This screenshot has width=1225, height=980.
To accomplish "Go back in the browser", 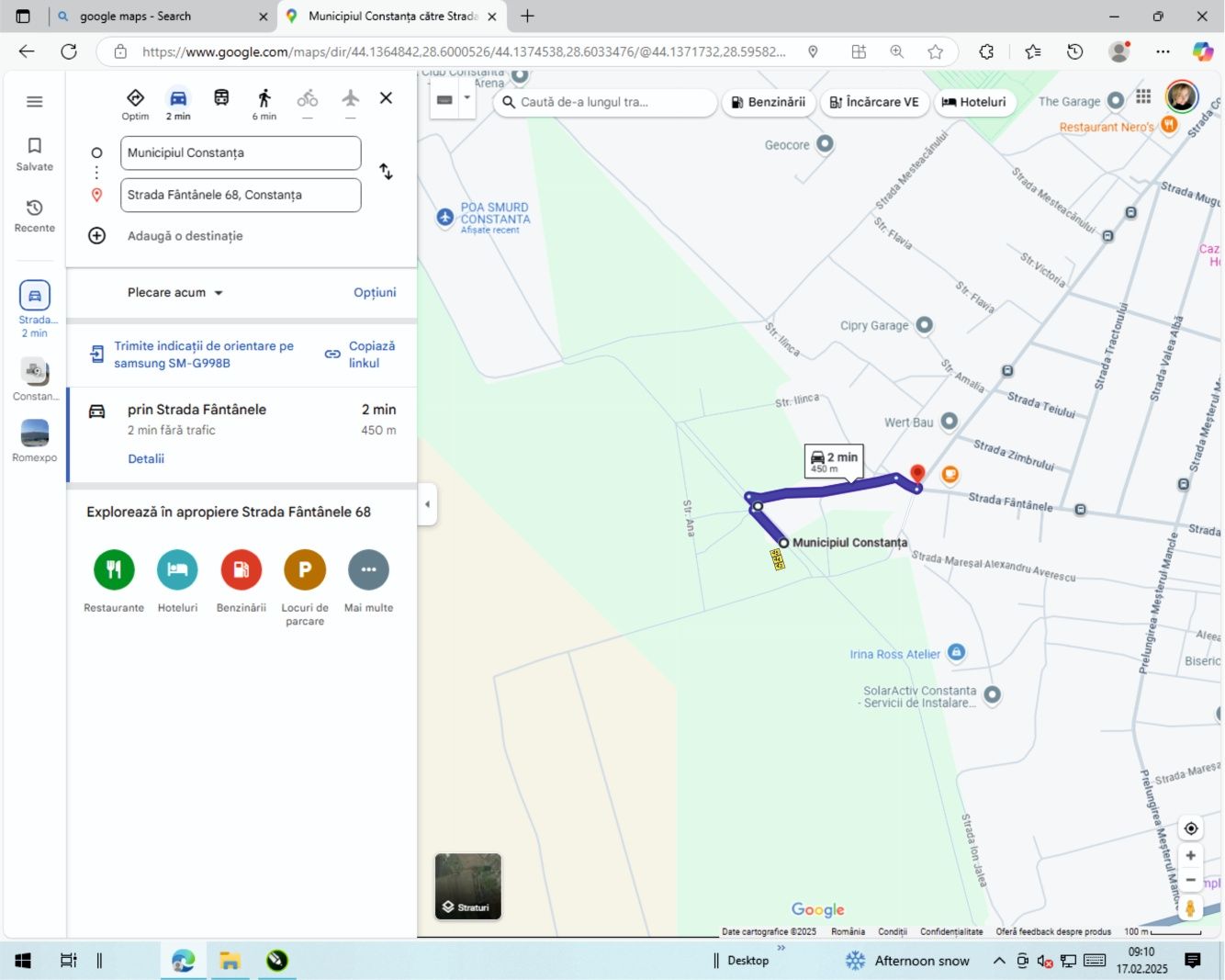I will pyautogui.click(x=27, y=51).
